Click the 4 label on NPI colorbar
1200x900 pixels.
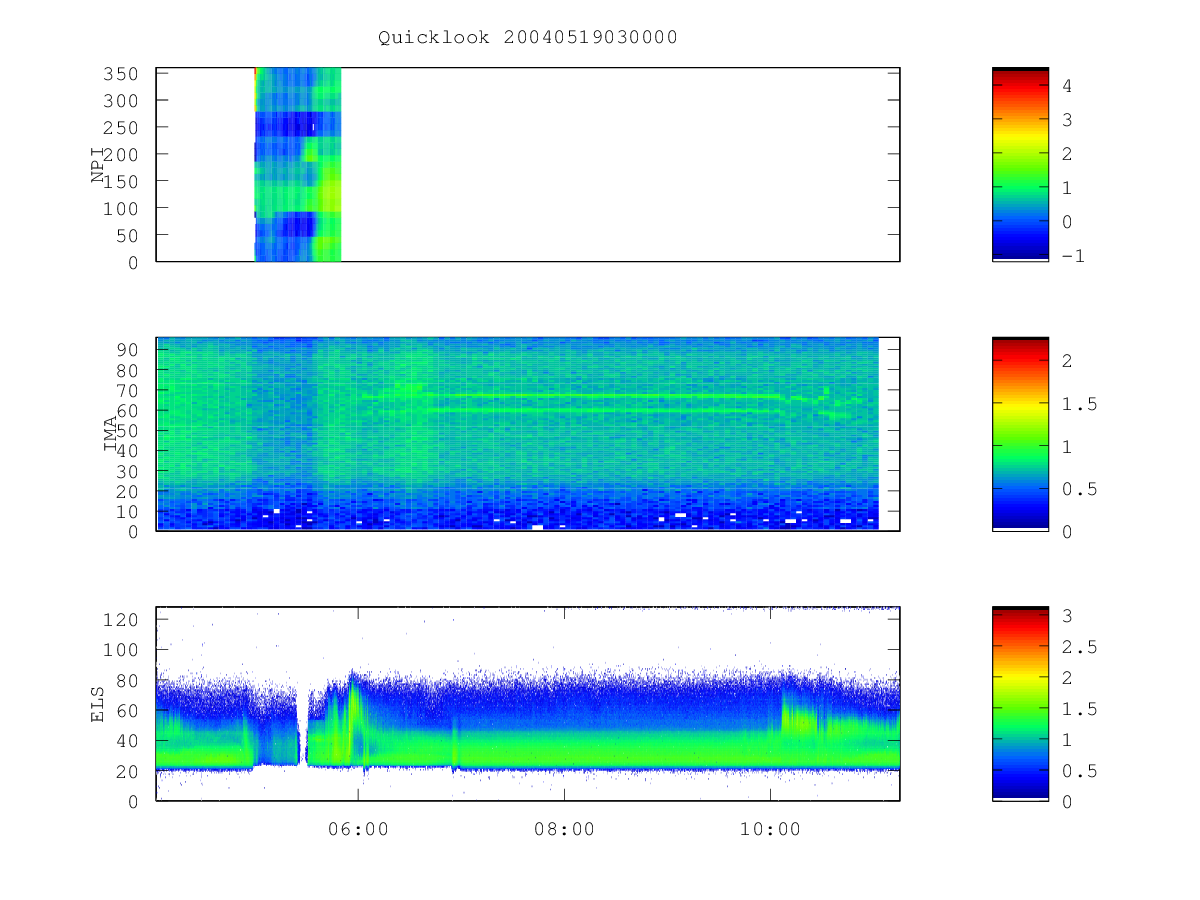(x=1067, y=86)
